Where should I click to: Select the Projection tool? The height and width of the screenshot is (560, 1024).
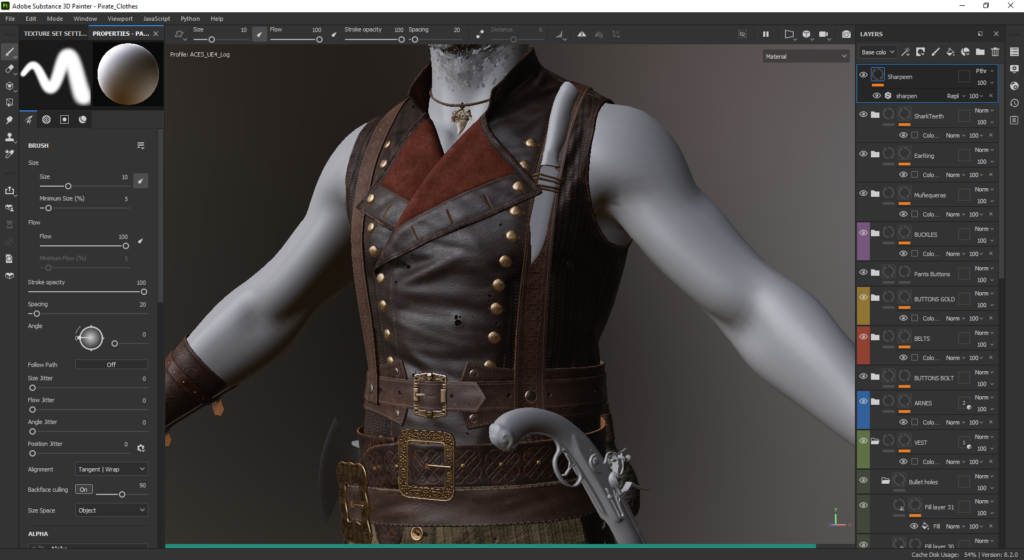[9, 86]
